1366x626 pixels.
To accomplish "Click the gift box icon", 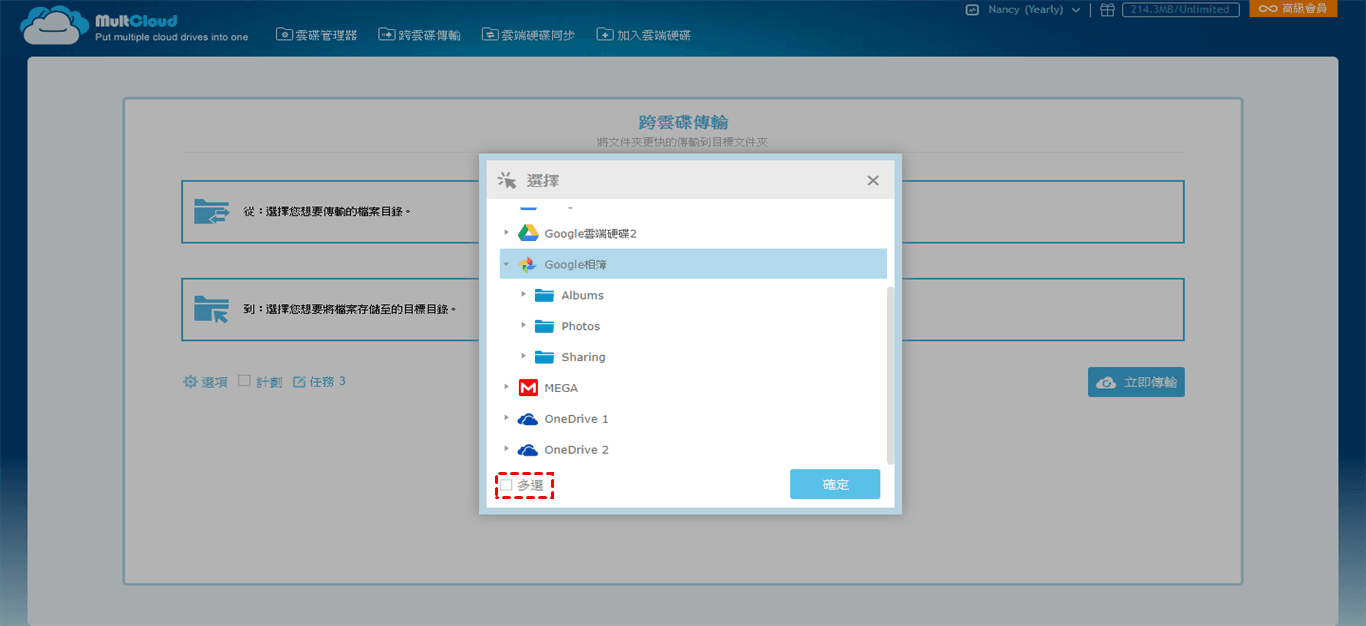I will tap(1106, 10).
